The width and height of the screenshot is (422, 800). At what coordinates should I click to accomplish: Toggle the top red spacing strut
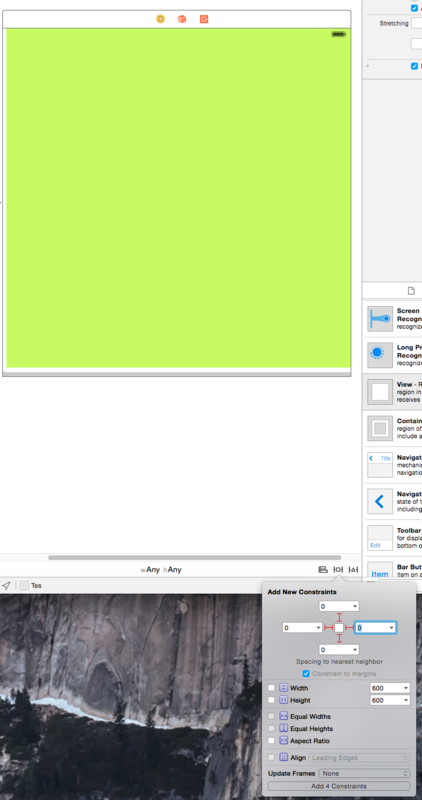point(339,617)
